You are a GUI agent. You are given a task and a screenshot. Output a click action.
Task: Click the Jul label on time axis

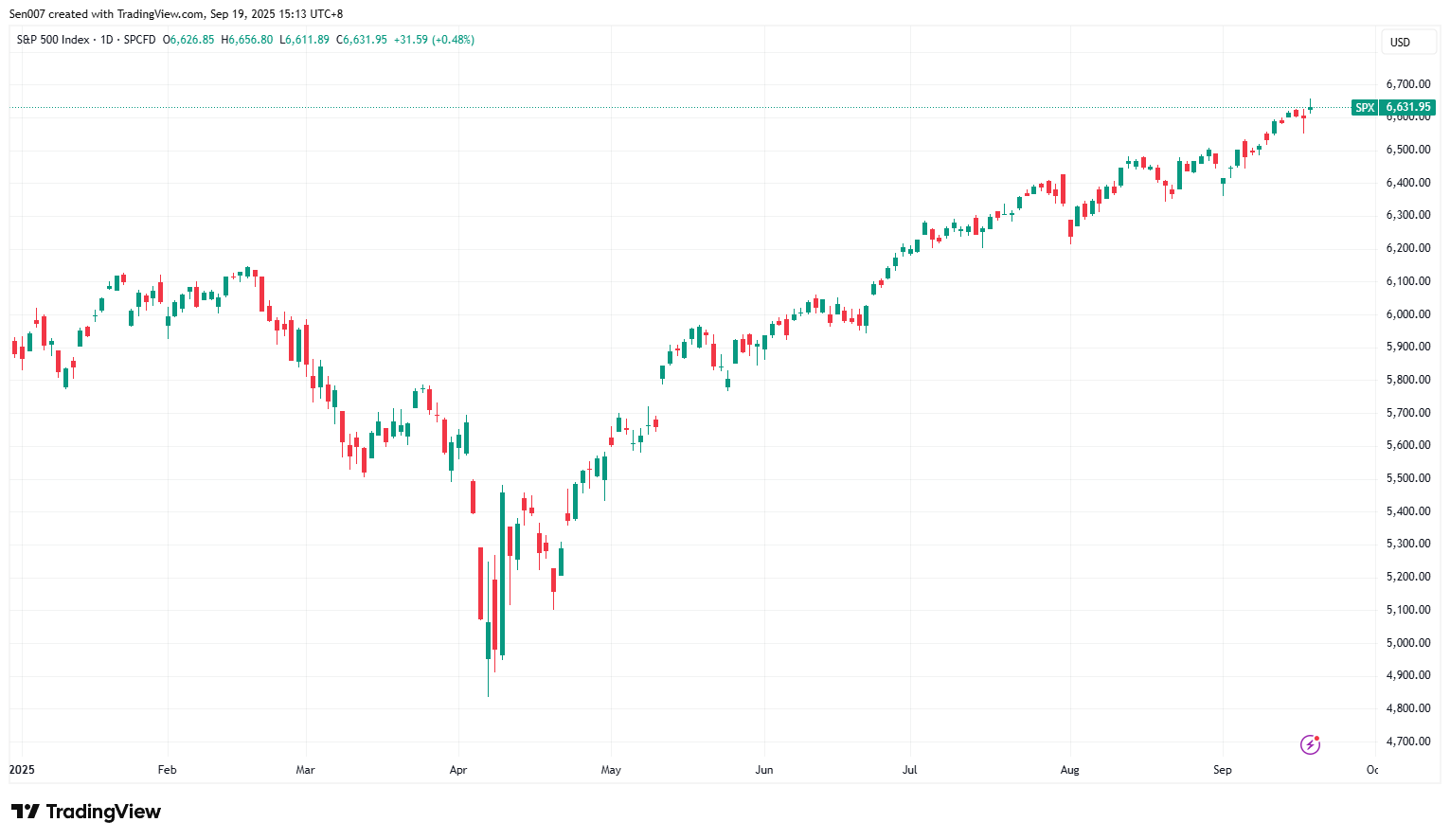(x=910, y=770)
